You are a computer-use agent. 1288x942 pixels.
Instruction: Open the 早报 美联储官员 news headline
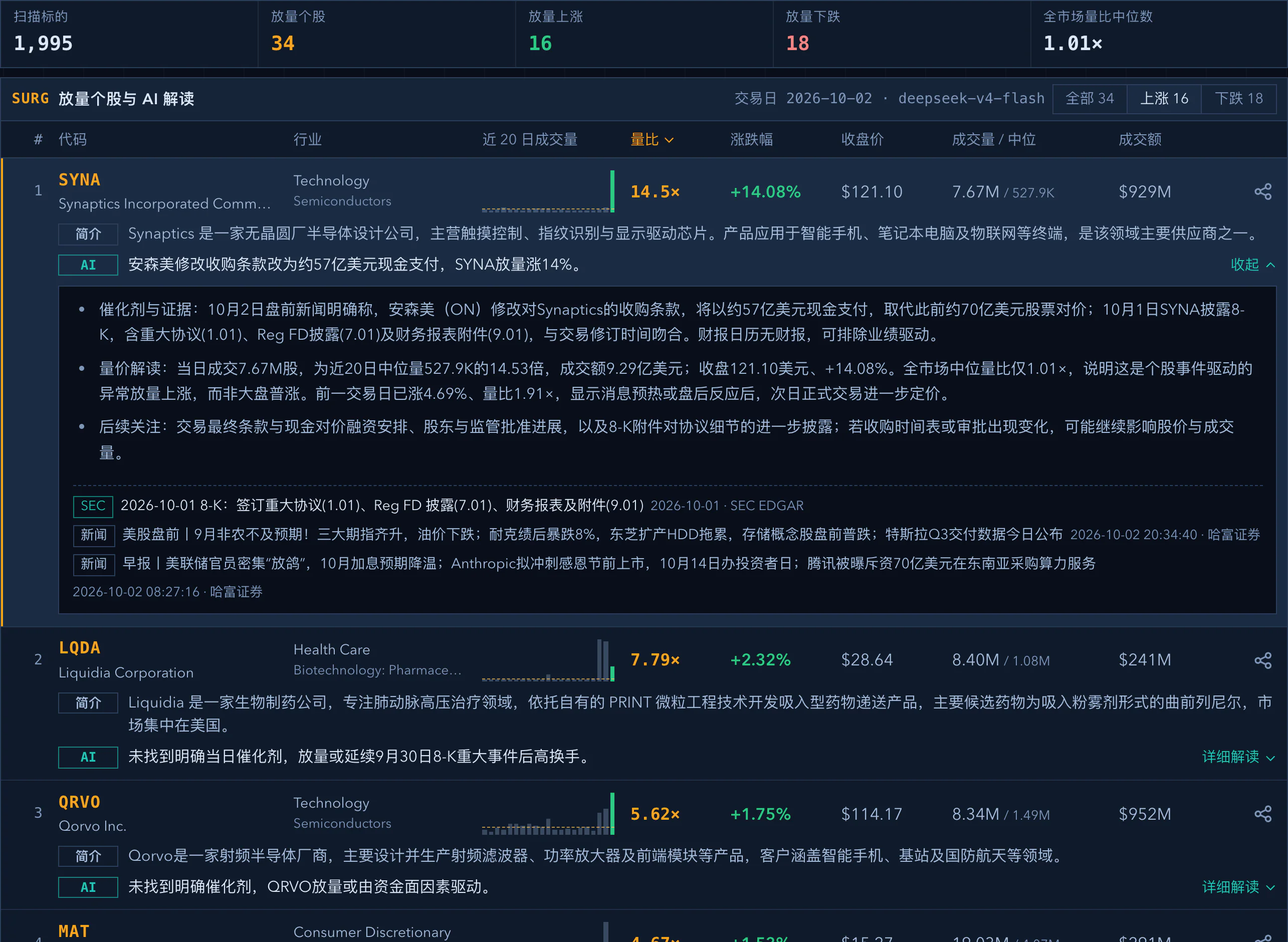click(x=609, y=563)
